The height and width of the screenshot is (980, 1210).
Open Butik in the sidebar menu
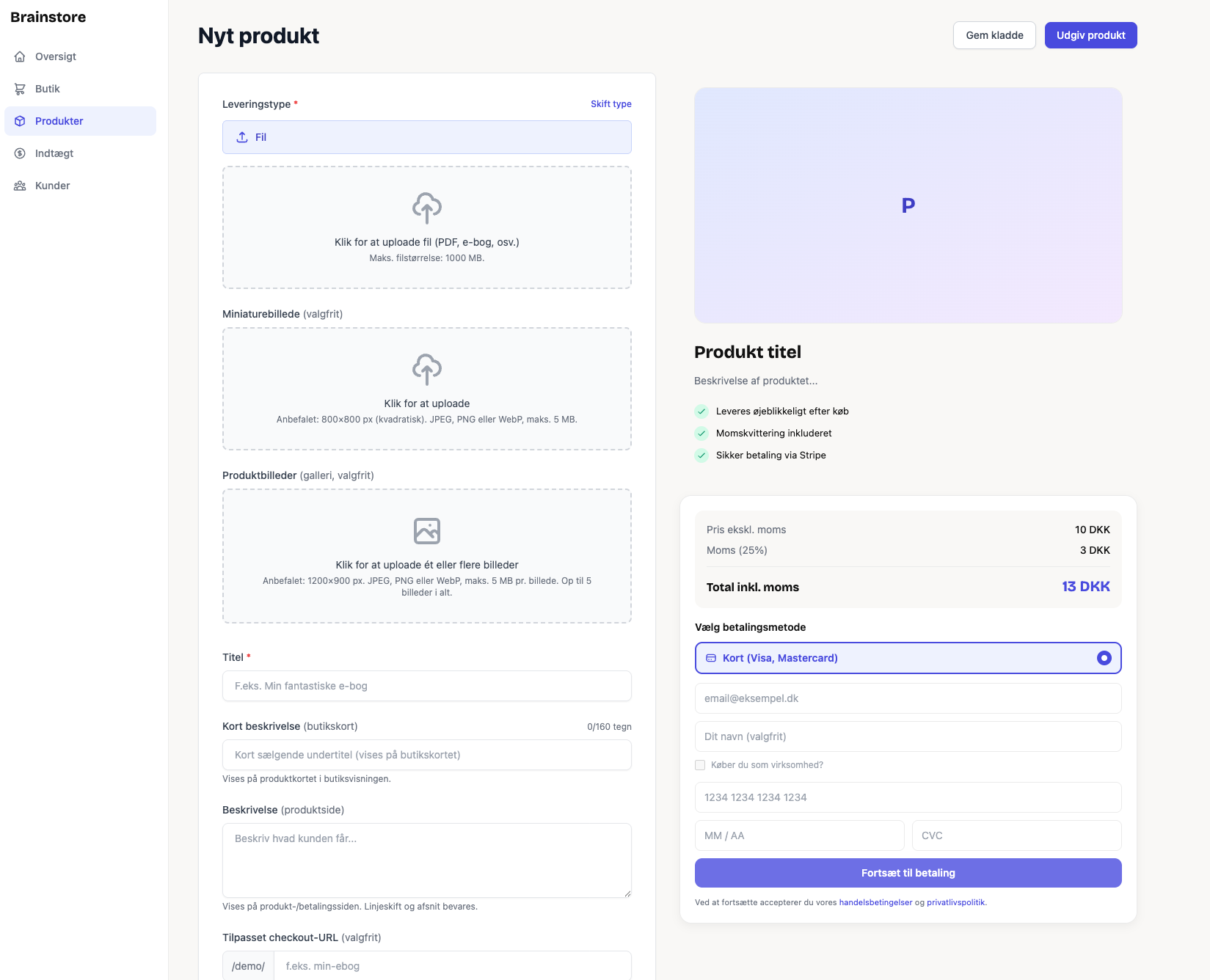tap(81, 89)
